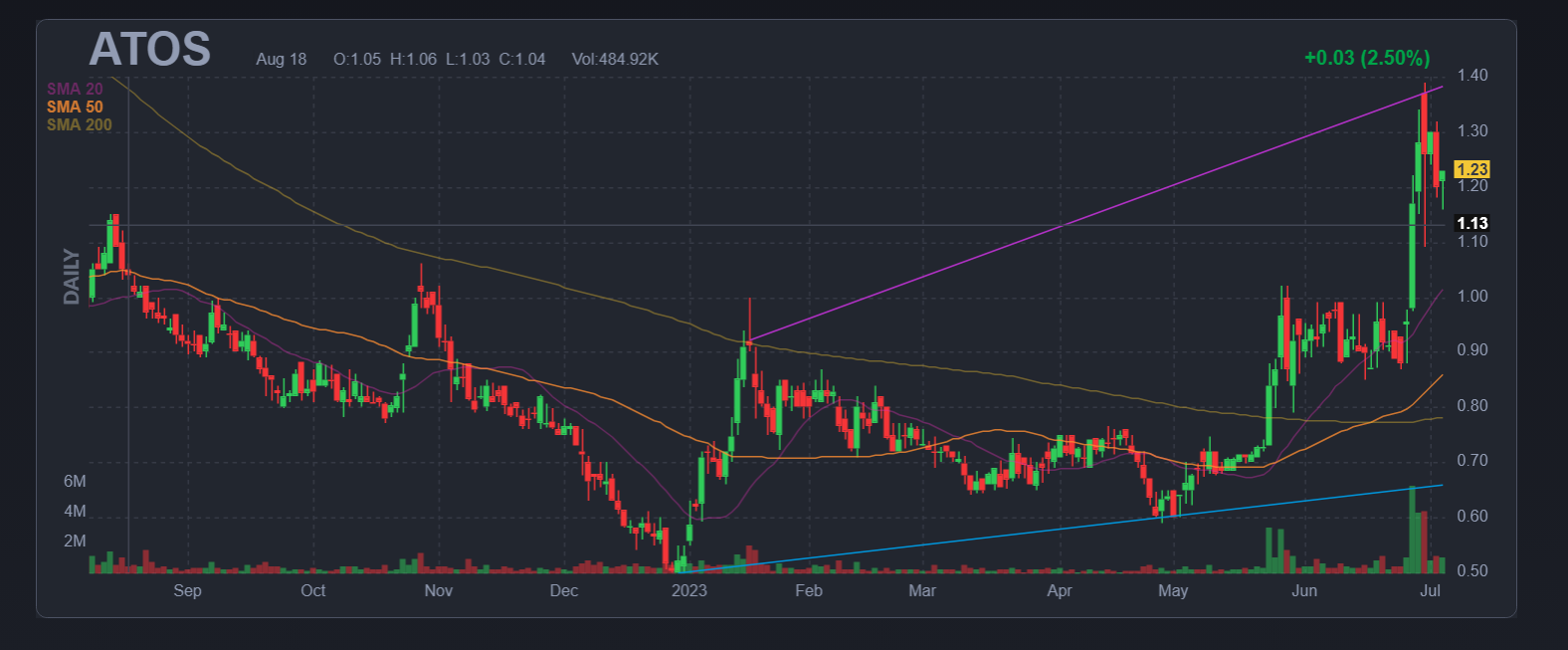
Task: Click the 1.00 price axis label
Action: [1472, 297]
